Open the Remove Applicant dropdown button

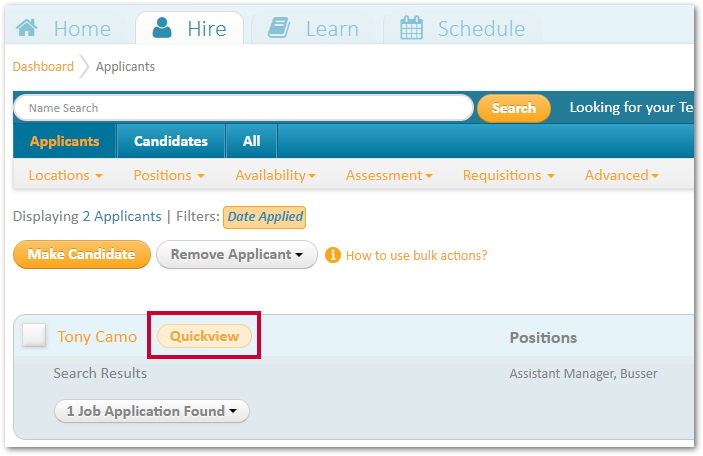tap(237, 255)
